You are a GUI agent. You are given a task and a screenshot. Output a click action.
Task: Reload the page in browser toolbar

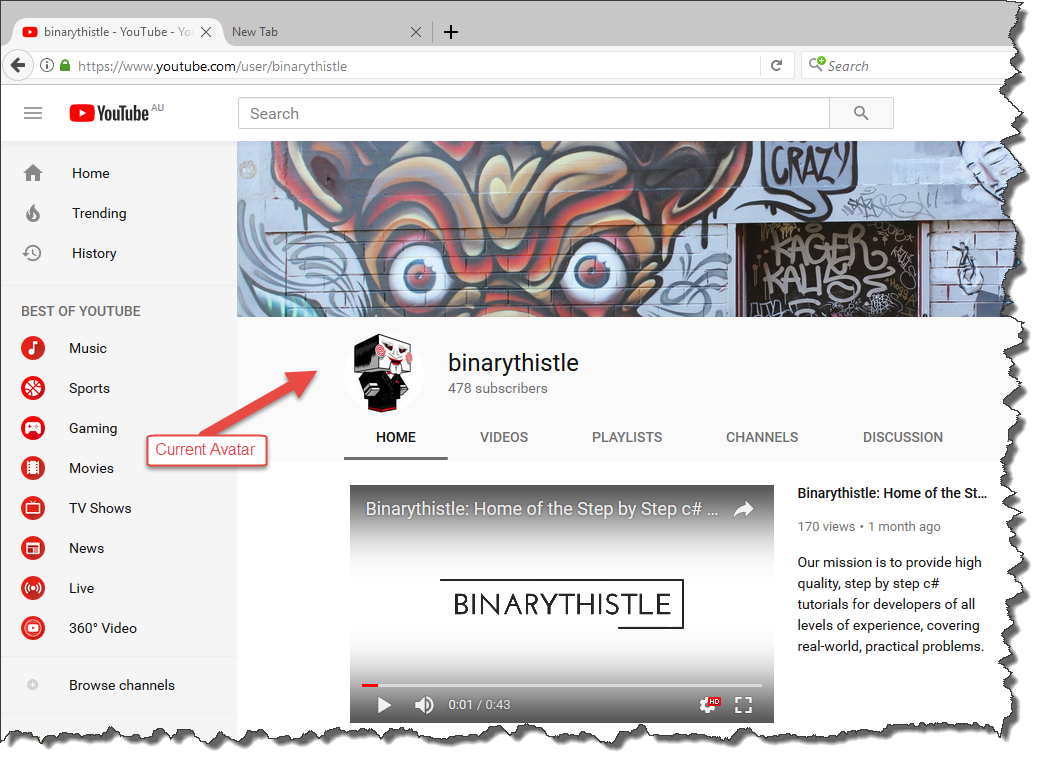coord(776,66)
